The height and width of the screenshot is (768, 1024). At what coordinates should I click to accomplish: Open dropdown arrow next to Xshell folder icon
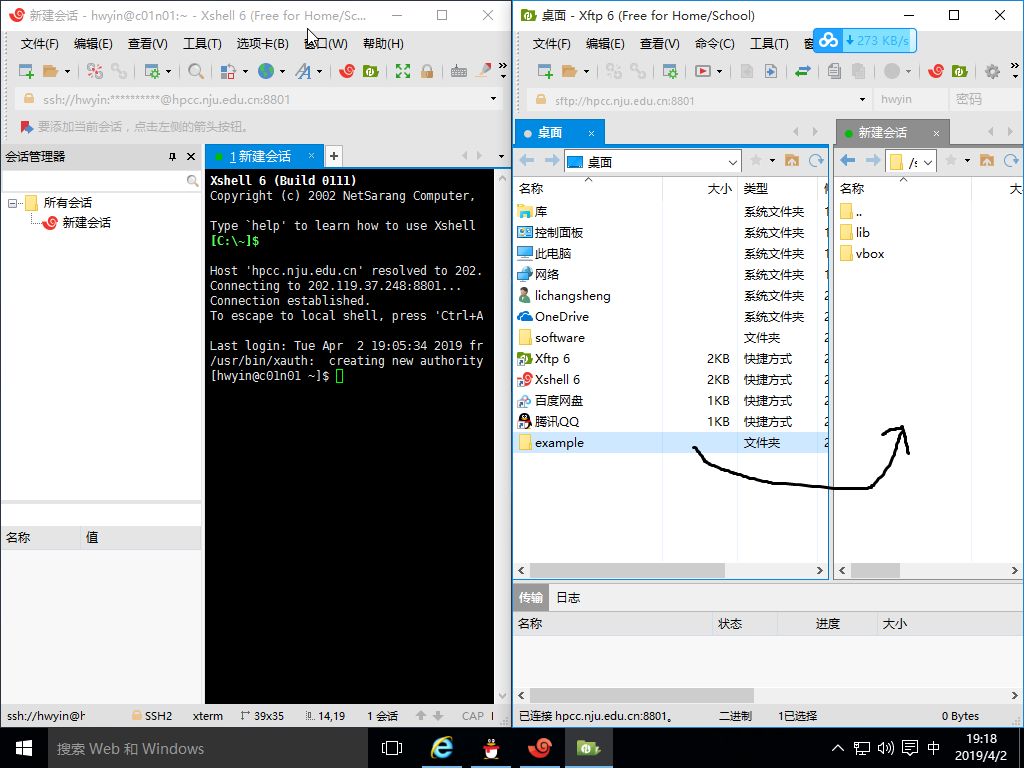click(x=67, y=72)
